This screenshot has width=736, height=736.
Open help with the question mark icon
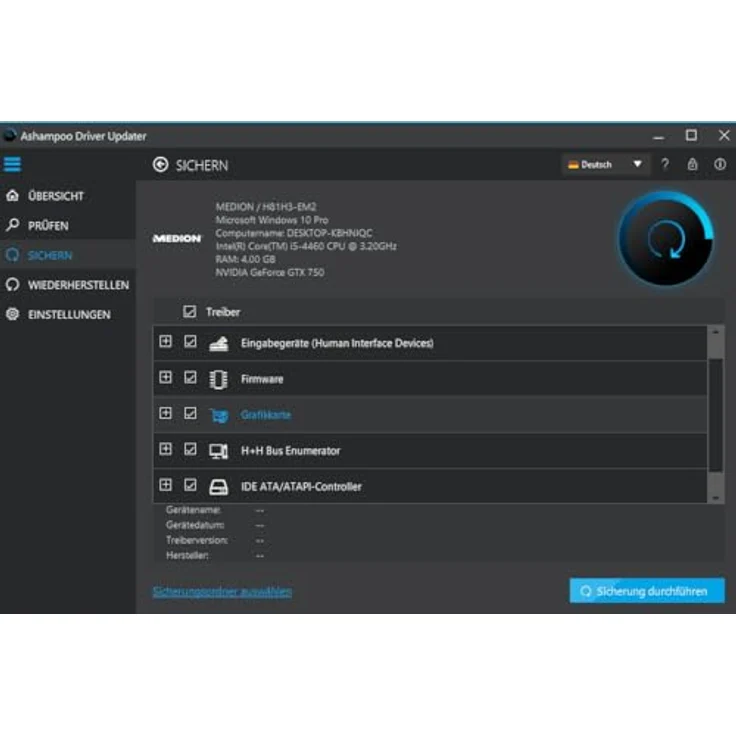pos(665,164)
